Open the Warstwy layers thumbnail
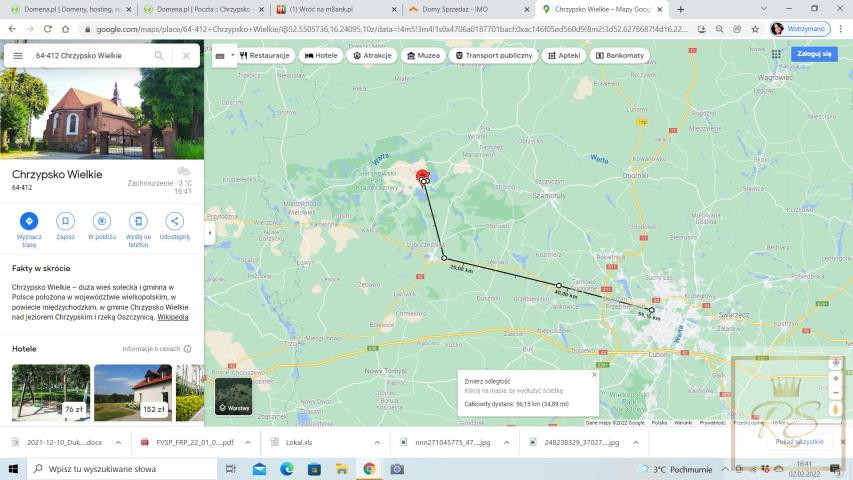This screenshot has width=853, height=480. (x=233, y=397)
